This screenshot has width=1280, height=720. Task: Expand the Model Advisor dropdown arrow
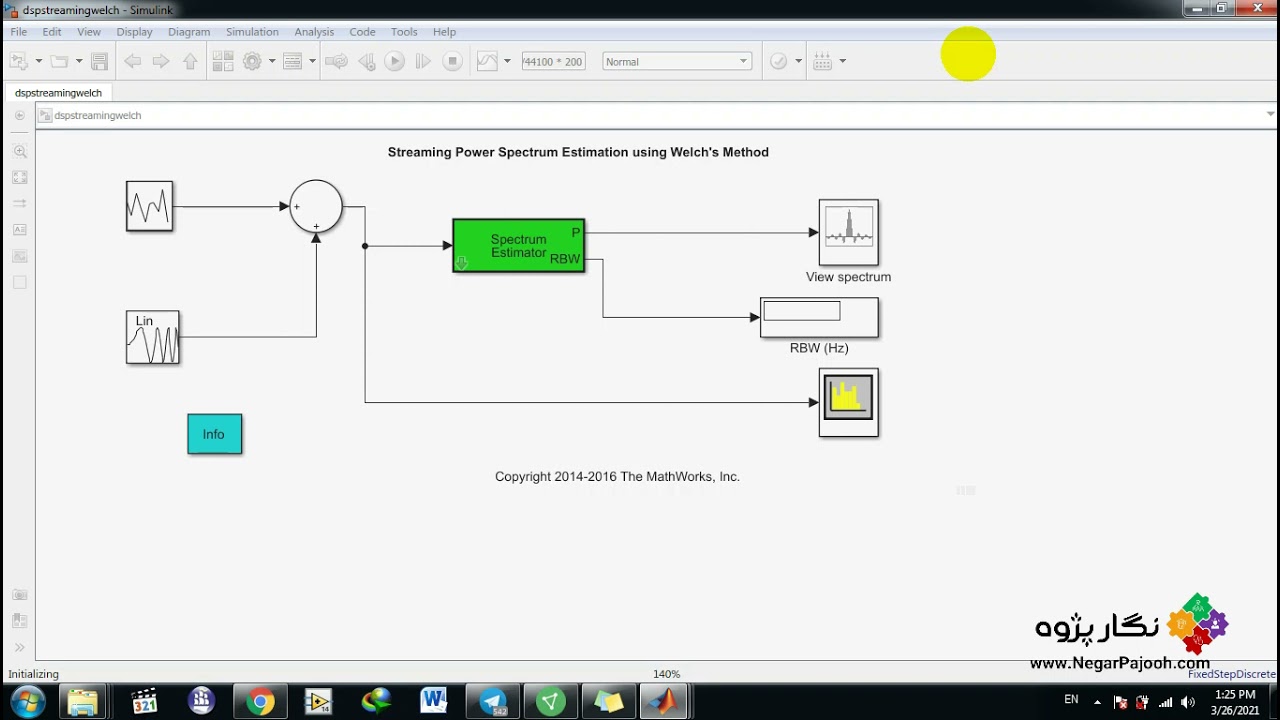pos(798,61)
